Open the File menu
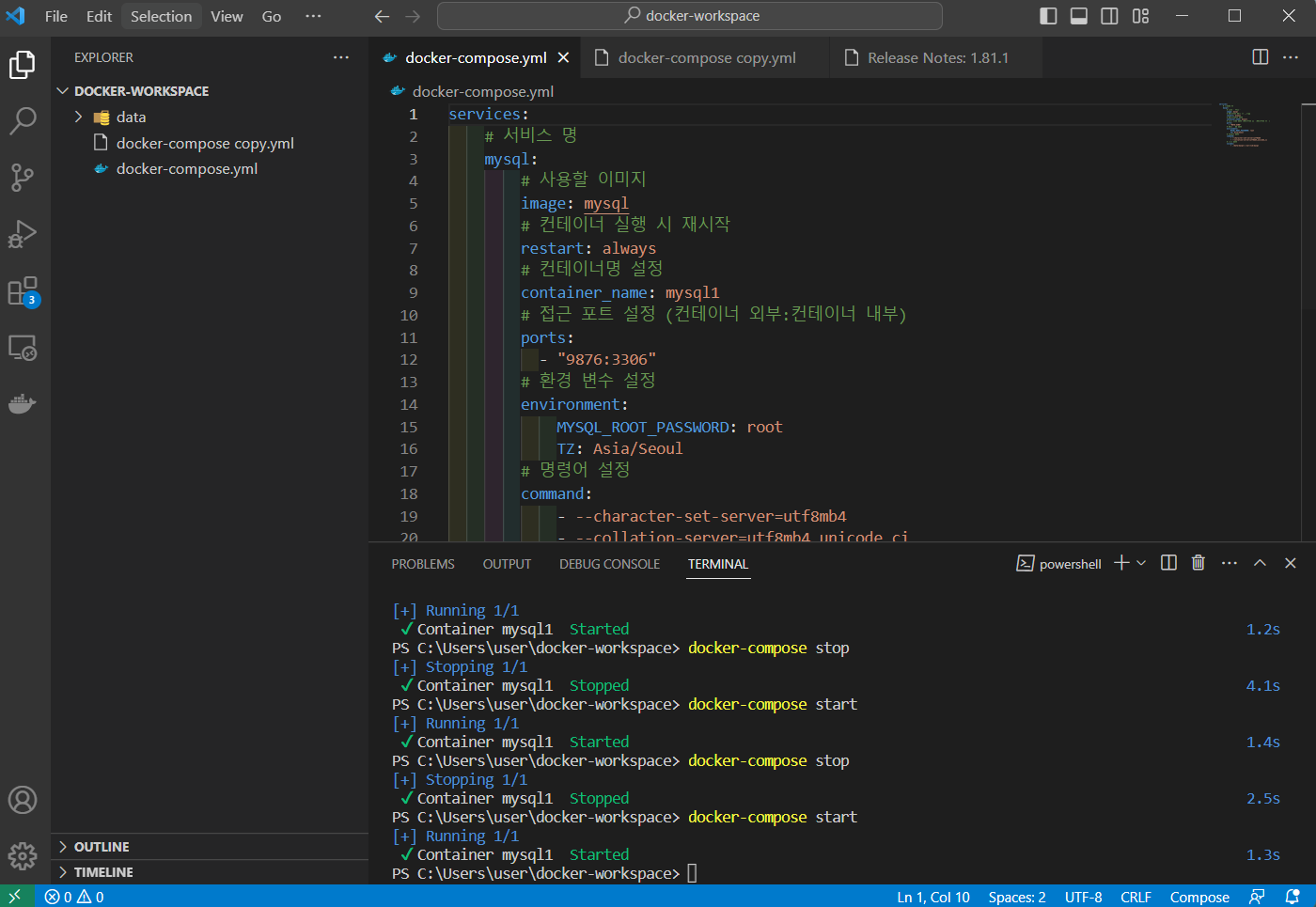 [56, 16]
